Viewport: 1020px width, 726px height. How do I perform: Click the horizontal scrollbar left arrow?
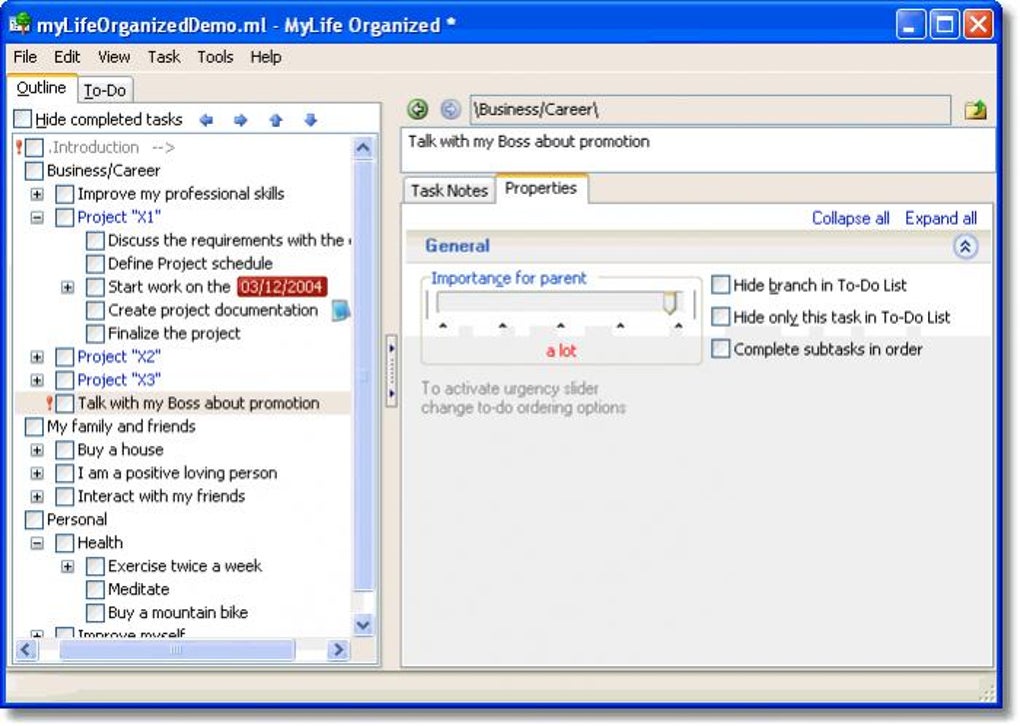(x=26, y=649)
